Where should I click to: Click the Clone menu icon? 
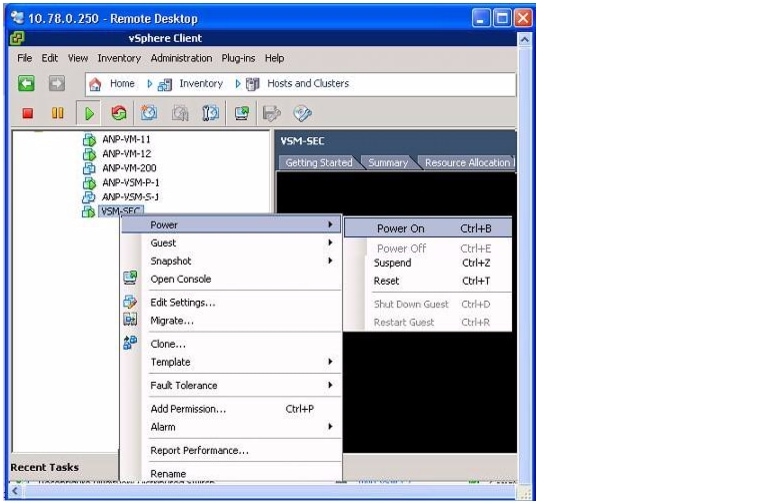click(x=130, y=343)
